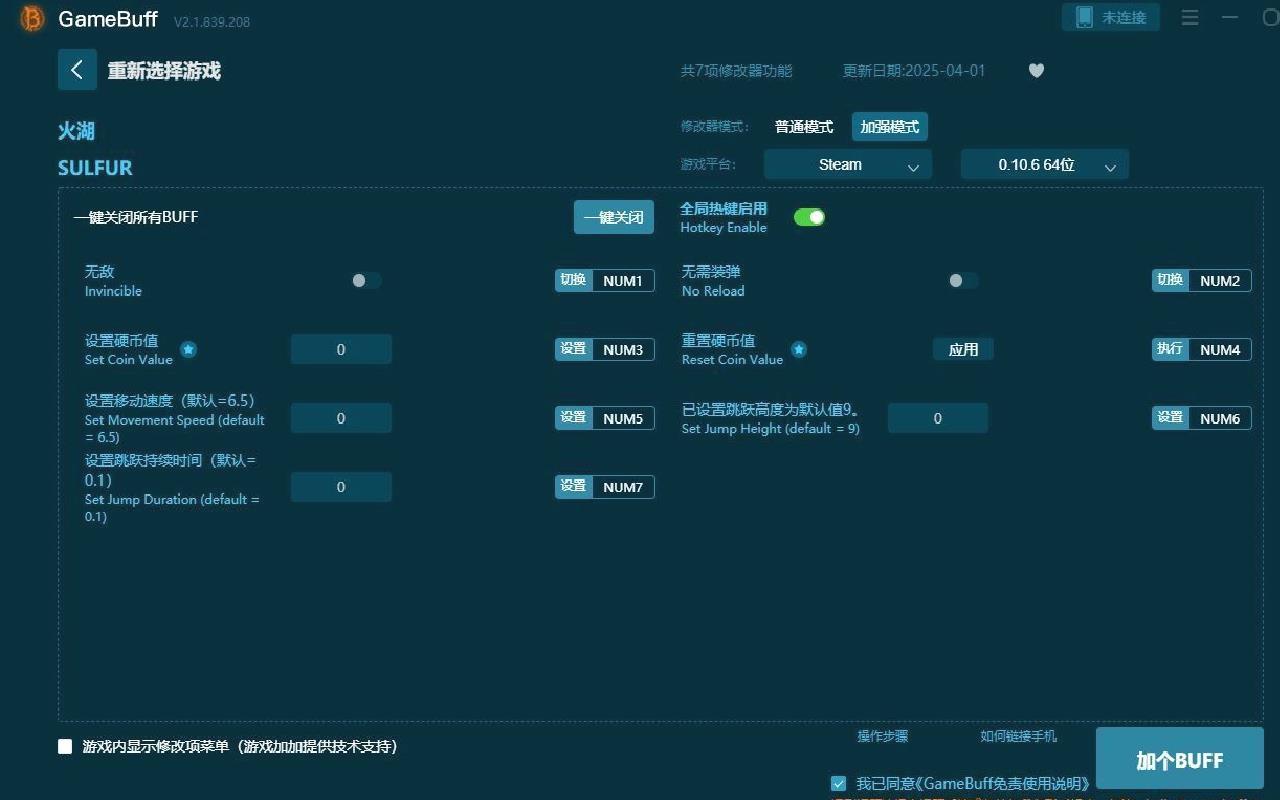This screenshot has height=800, width=1280.
Task: Click the 共7项修改器功能 text
Action: point(736,71)
